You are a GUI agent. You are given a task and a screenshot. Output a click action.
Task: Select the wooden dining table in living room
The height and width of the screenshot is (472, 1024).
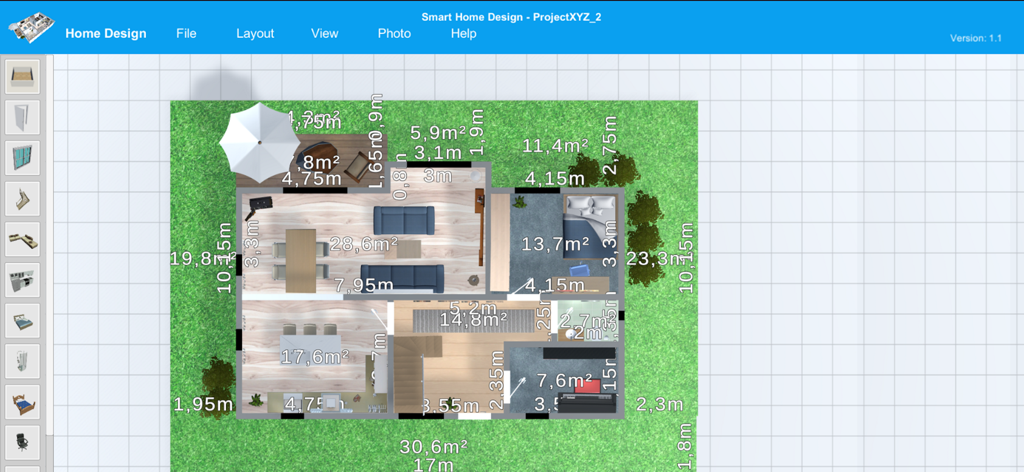[300, 260]
